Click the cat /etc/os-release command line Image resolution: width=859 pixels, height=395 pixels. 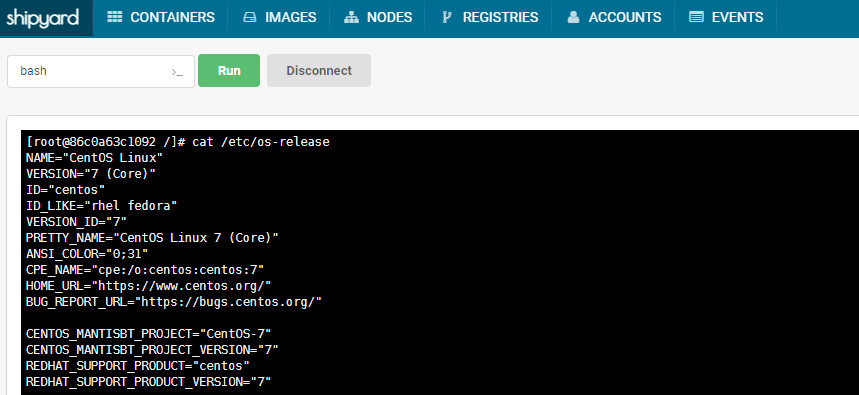(177, 142)
